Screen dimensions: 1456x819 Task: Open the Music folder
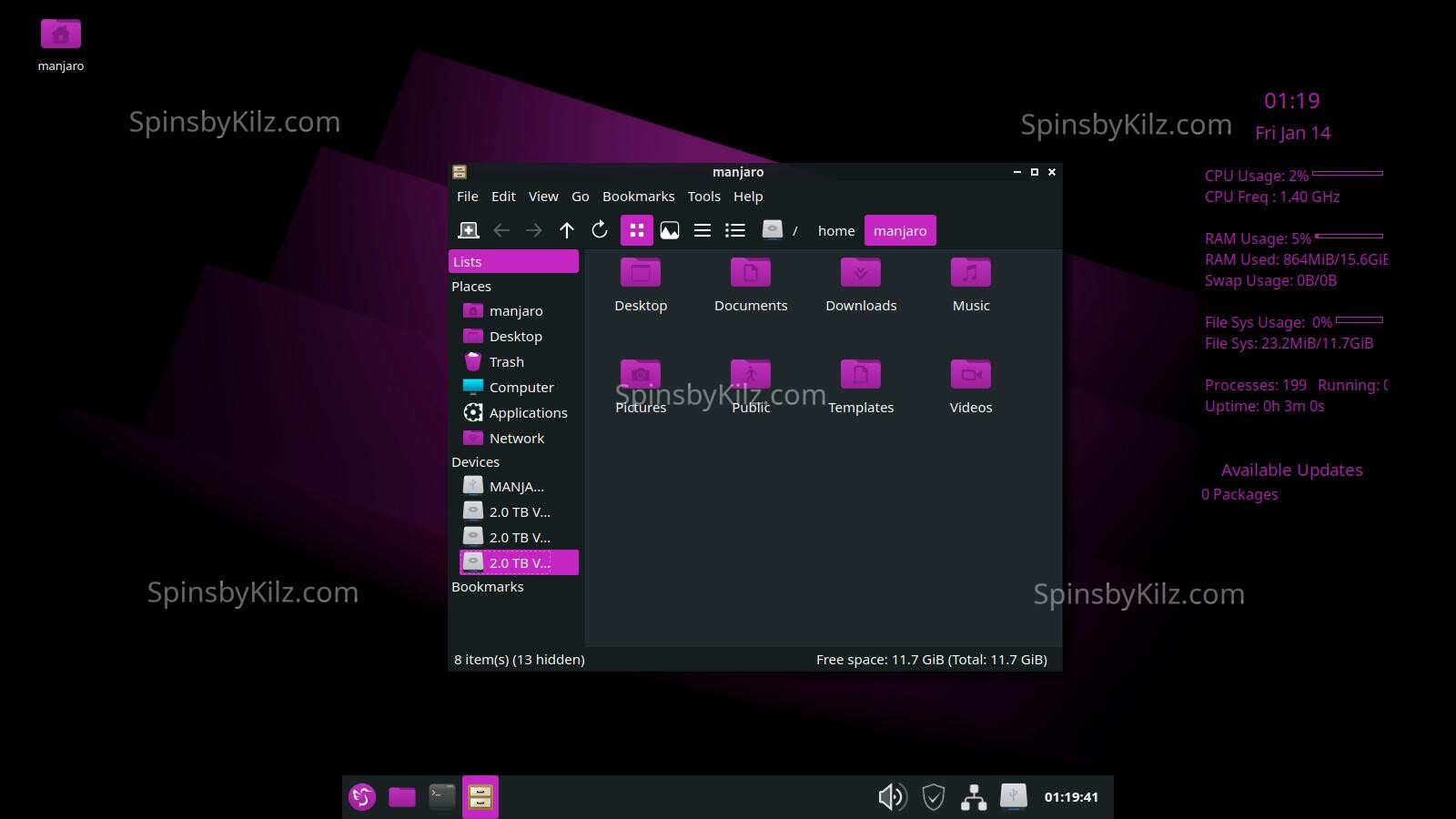point(970,285)
